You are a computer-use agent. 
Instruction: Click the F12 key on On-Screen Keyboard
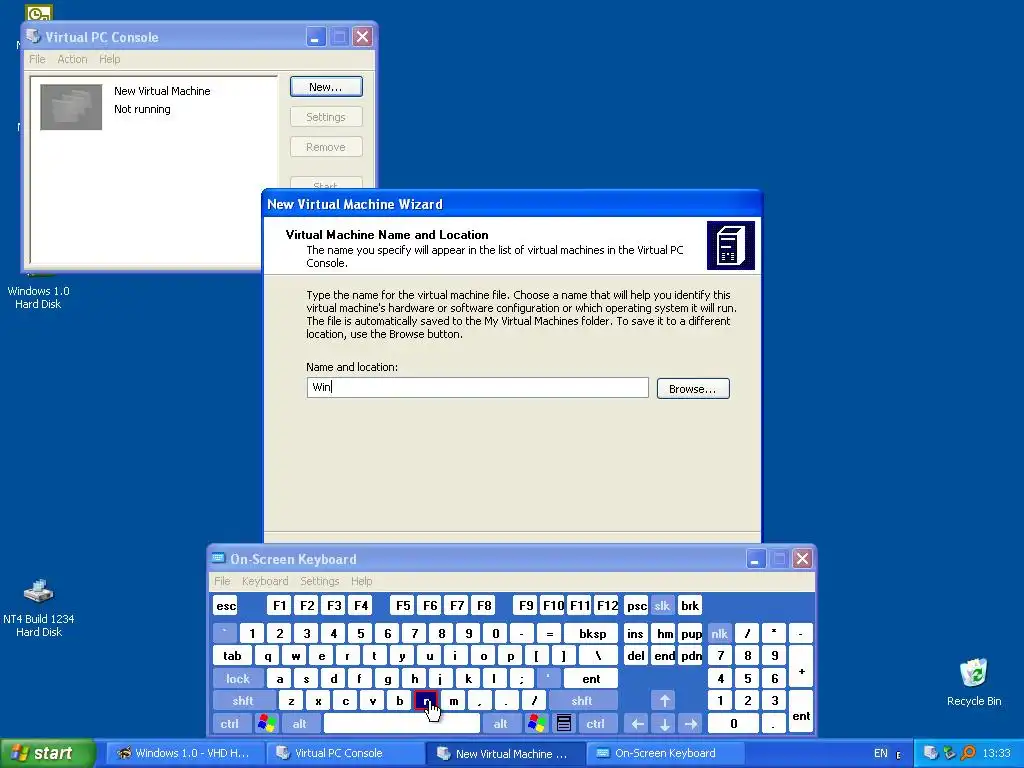(607, 605)
